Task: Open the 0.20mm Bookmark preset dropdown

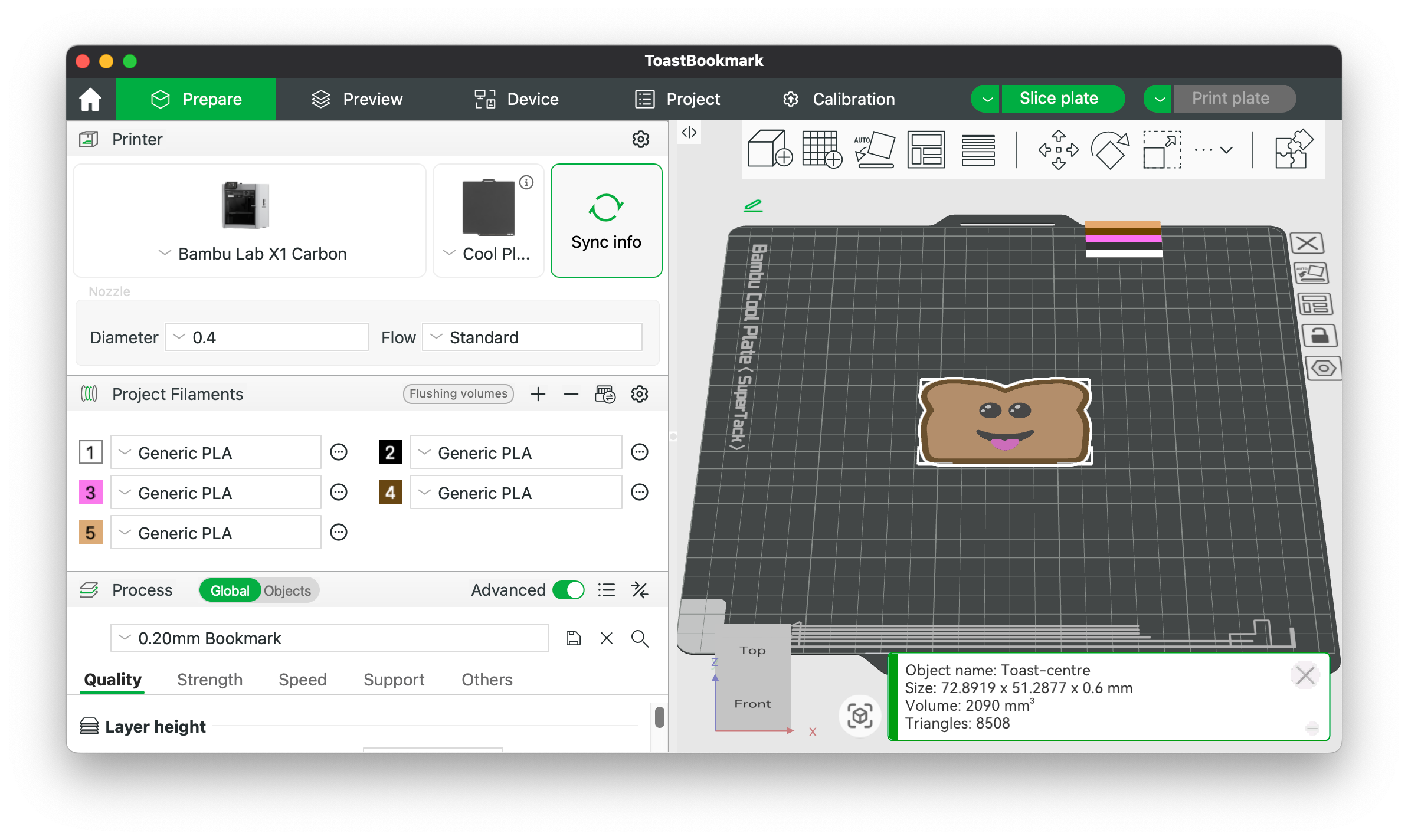Action: coord(330,638)
